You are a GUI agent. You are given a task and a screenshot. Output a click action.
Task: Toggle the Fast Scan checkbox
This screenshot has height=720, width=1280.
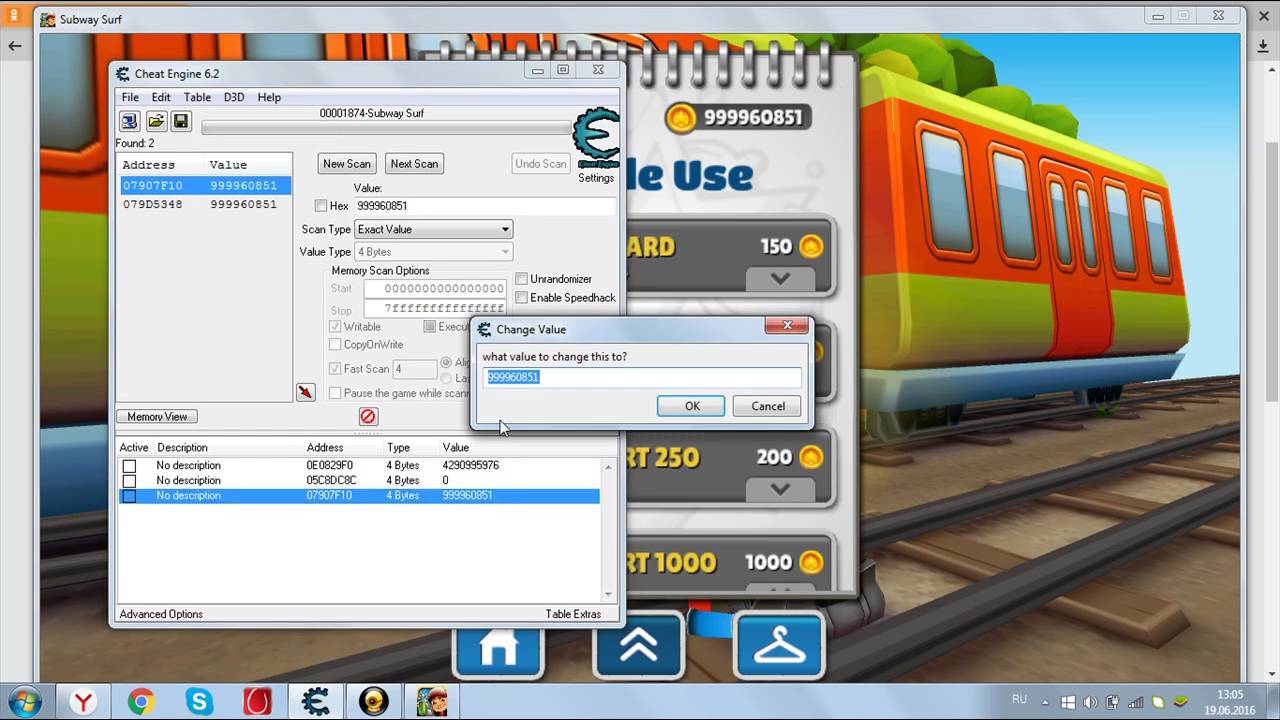(335, 369)
